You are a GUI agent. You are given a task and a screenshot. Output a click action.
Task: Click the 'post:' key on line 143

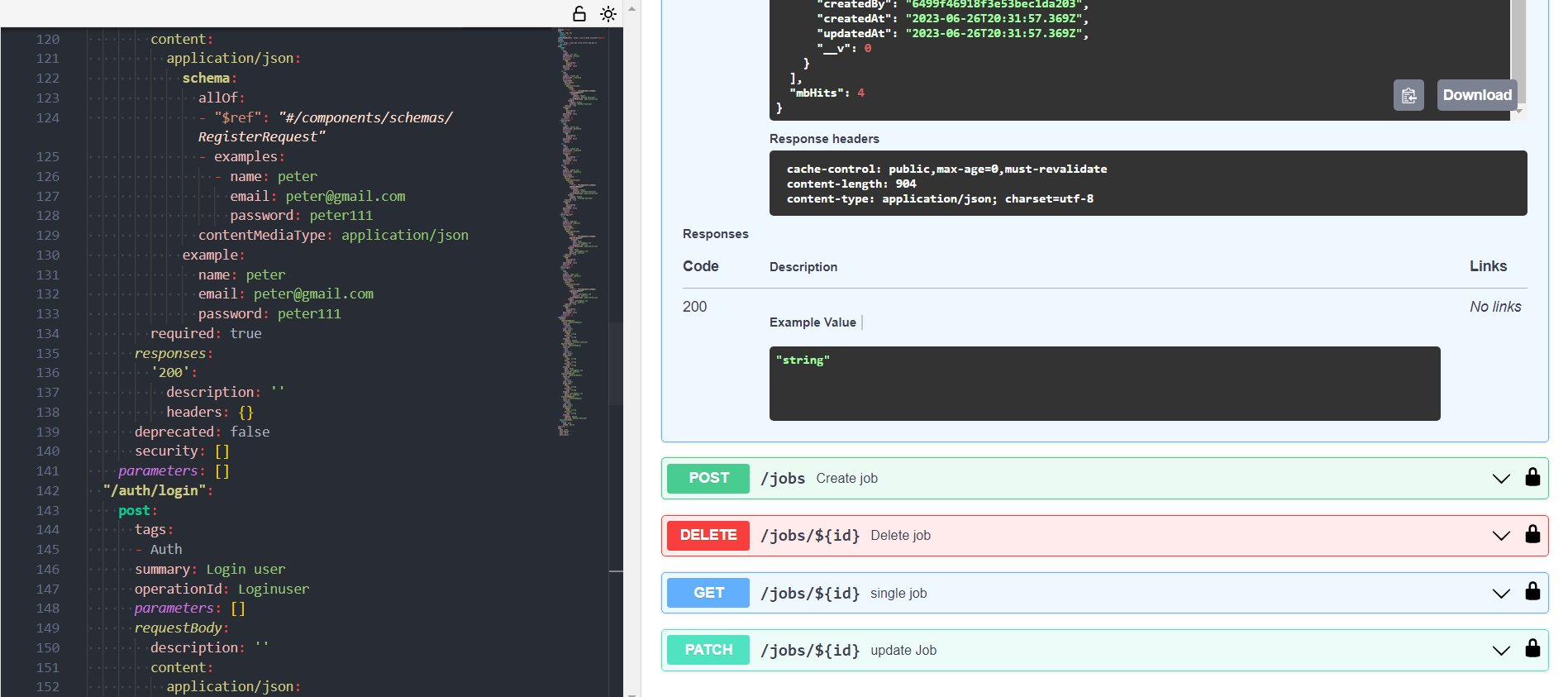pyautogui.click(x=137, y=510)
